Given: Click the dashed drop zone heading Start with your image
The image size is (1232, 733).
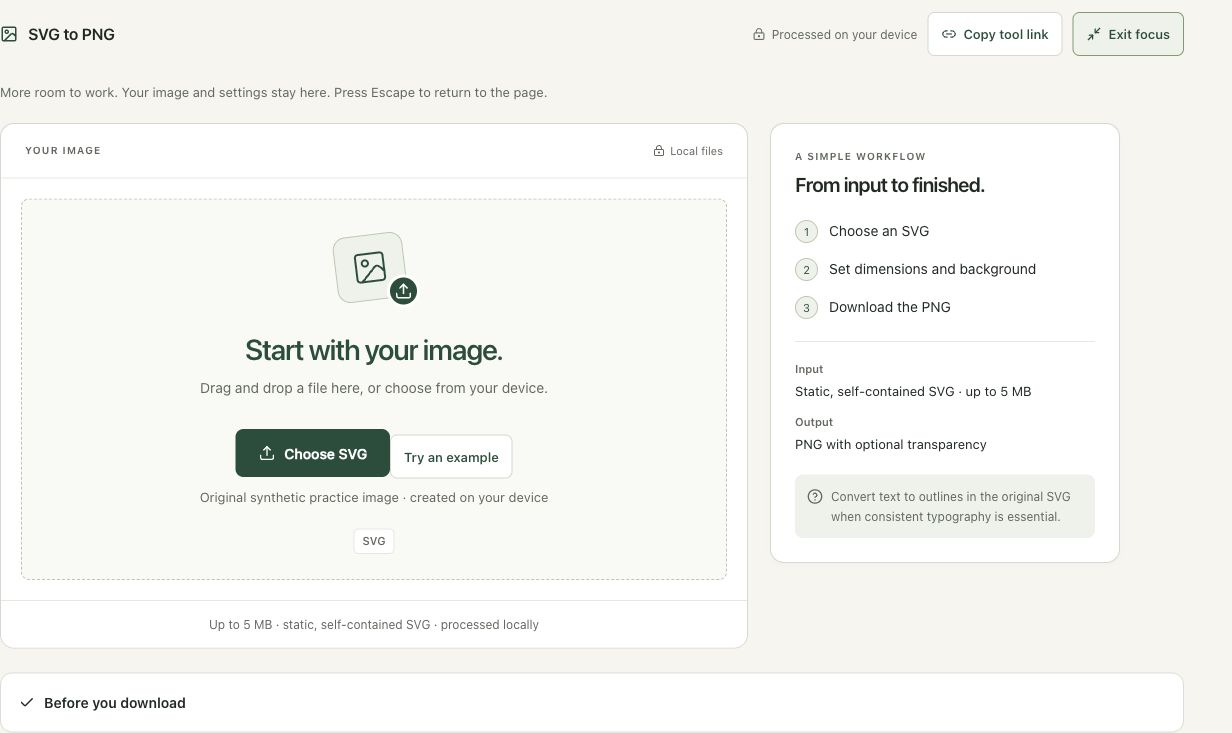Looking at the screenshot, I should pyautogui.click(x=374, y=350).
